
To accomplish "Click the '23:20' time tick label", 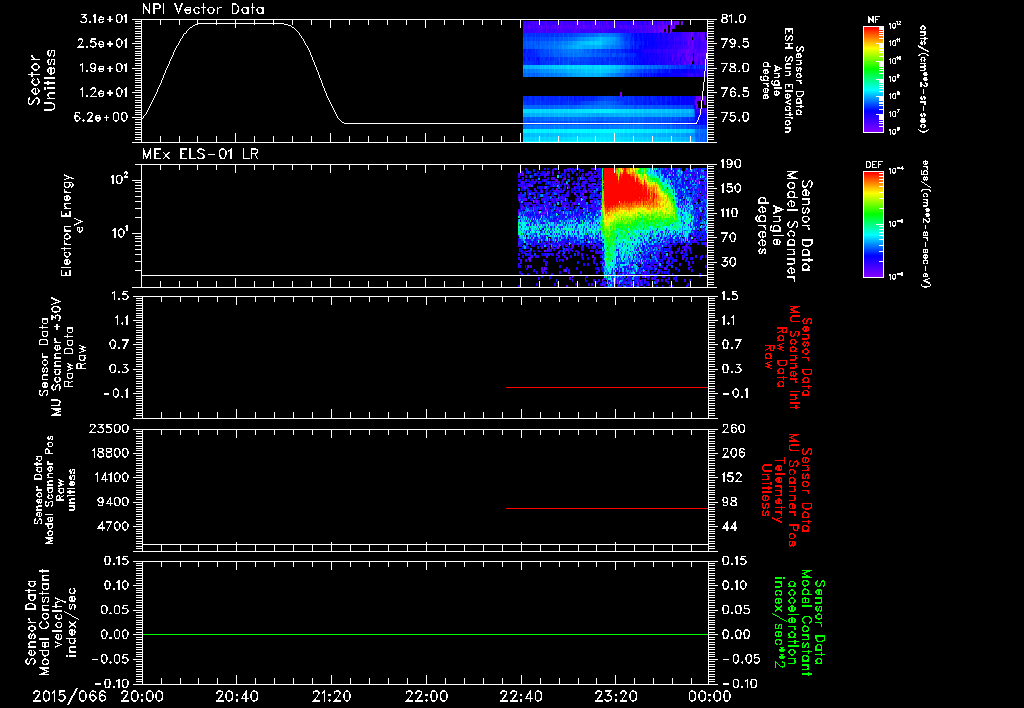I will (x=615, y=696).
